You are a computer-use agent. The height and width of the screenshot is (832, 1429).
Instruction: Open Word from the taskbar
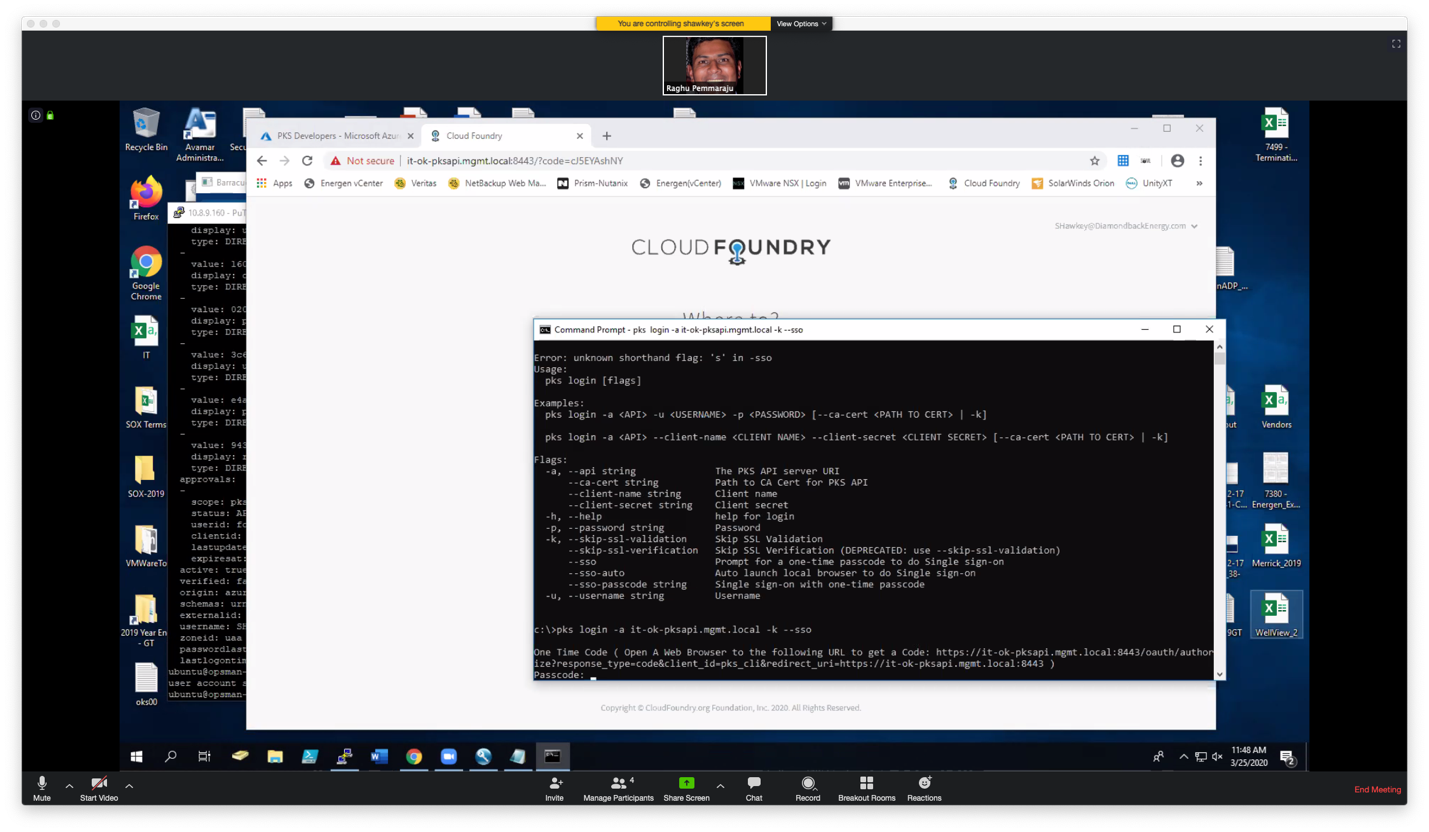coord(379,757)
